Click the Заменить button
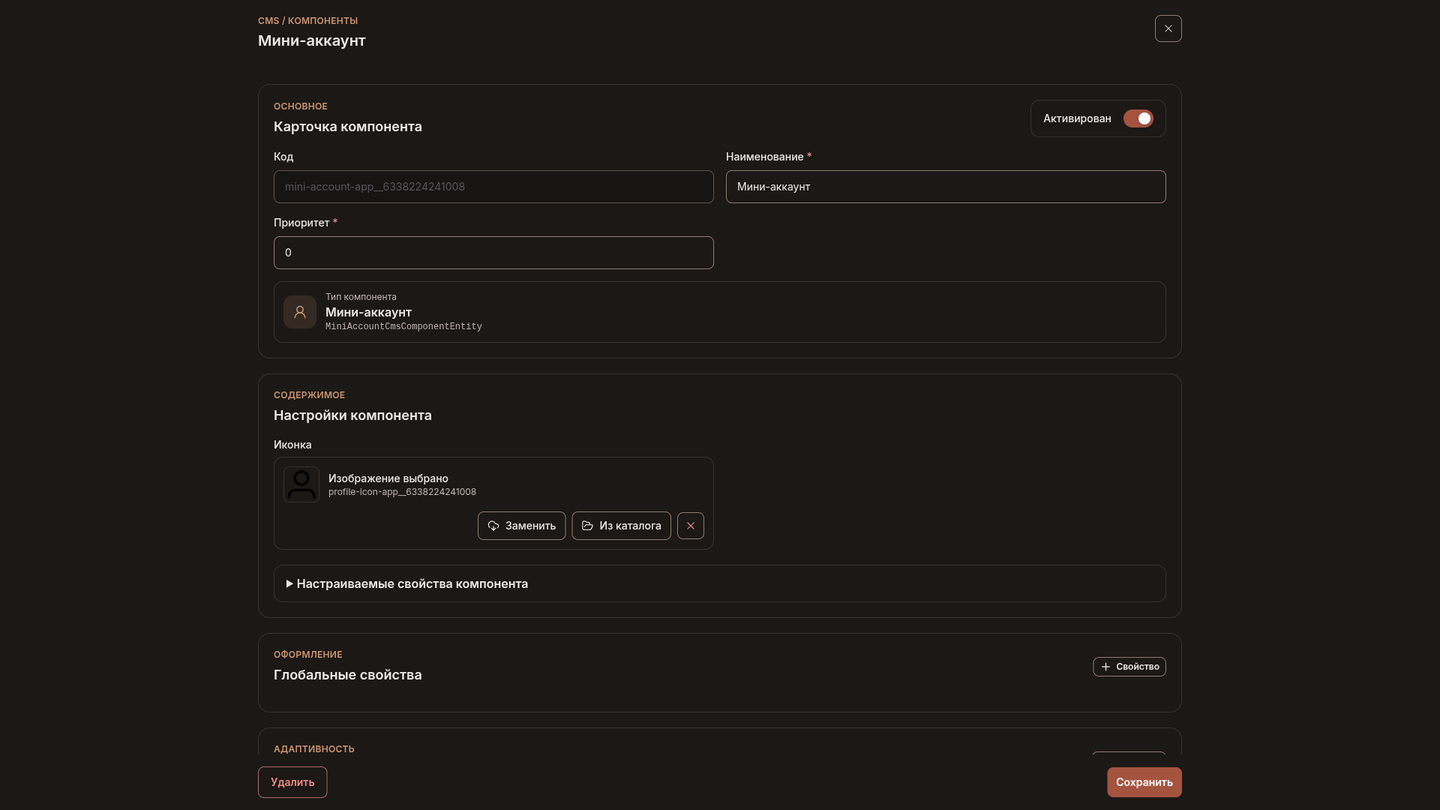Viewport: 1440px width, 810px height. [x=522, y=526]
